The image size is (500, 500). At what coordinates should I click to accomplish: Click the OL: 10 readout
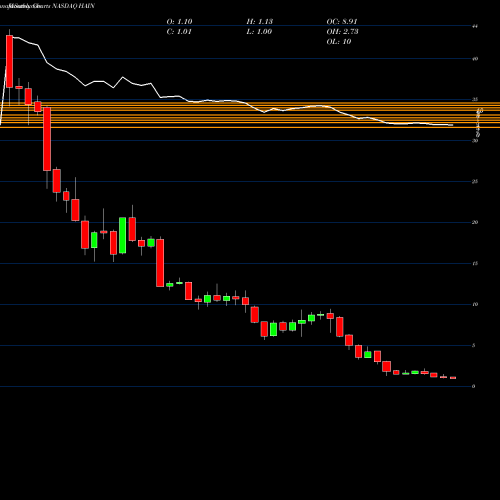click(x=339, y=42)
